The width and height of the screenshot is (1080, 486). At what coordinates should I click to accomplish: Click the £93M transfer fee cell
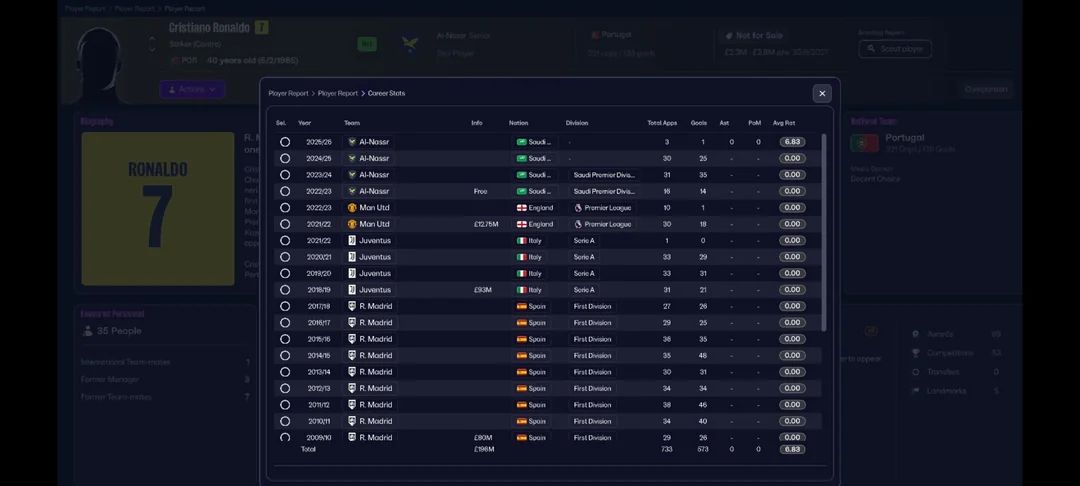point(483,290)
